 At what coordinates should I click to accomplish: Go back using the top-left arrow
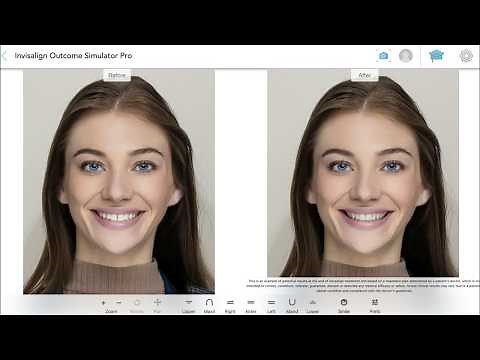pos(4,56)
